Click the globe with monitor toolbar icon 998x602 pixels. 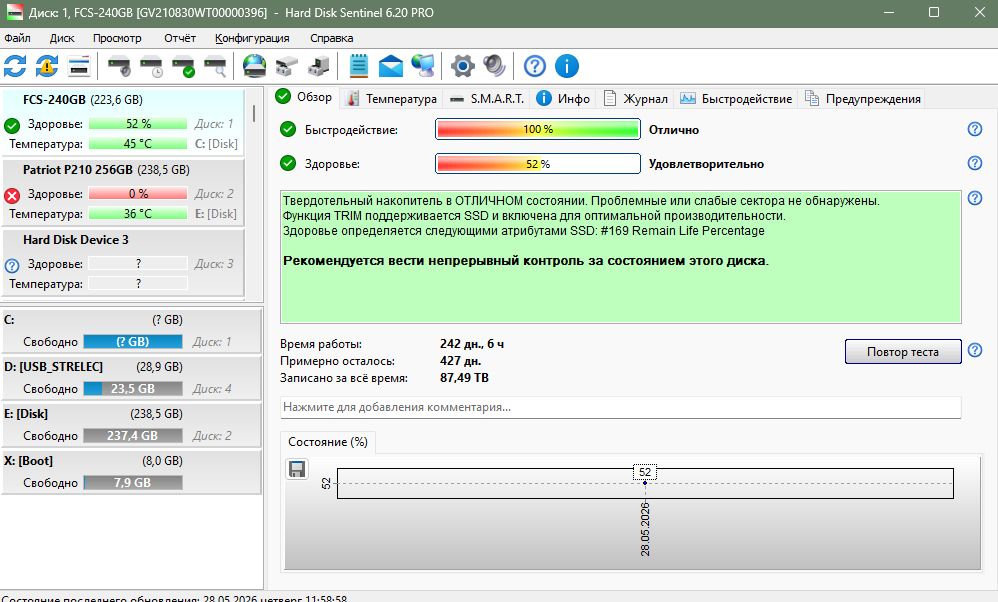click(x=423, y=66)
